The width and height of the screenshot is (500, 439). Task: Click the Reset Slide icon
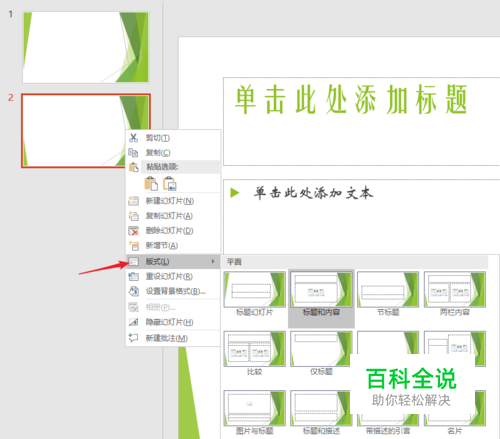click(x=133, y=276)
